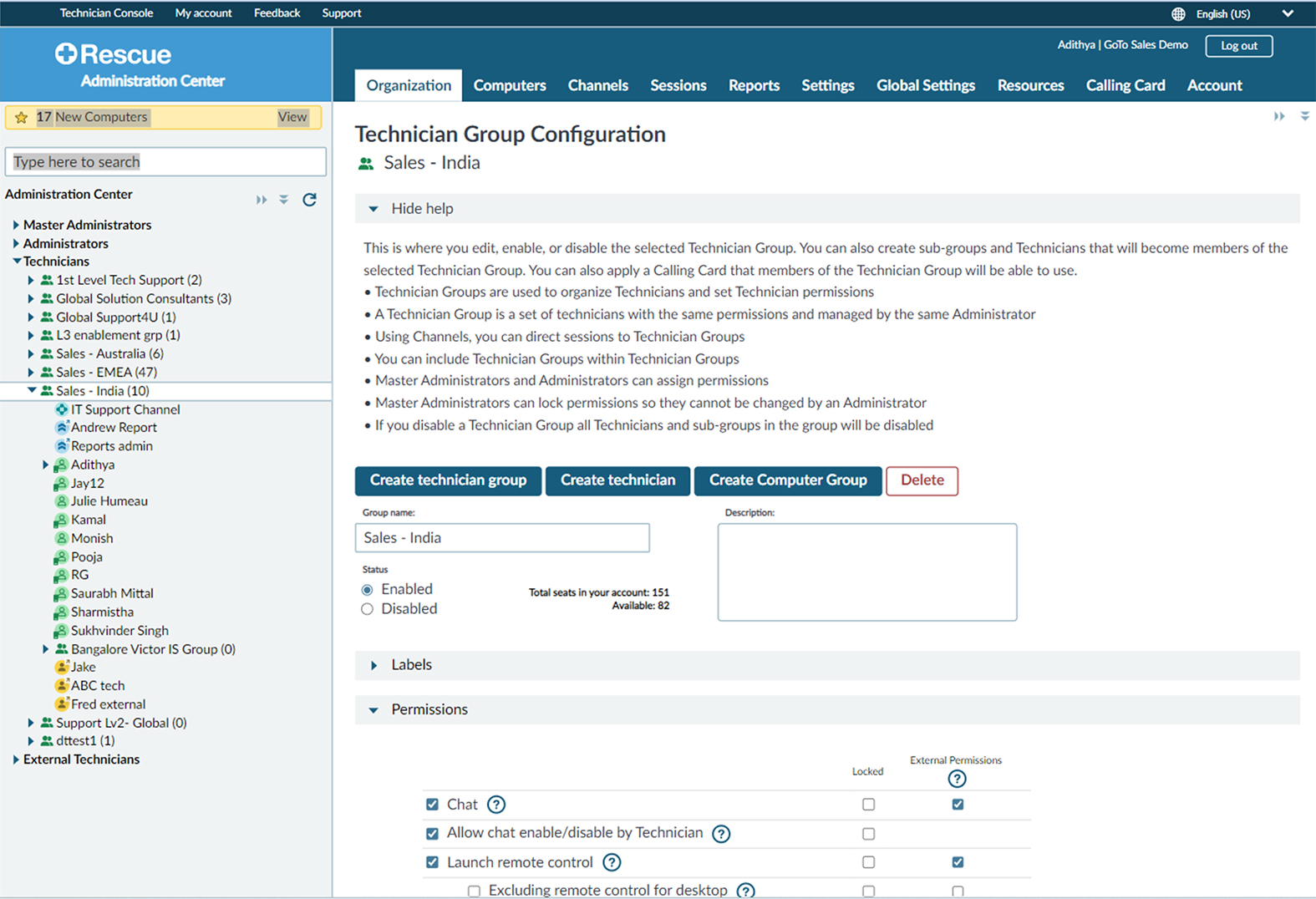Viewport: 1316px width, 899px height.
Task: Select the Disabled status radio button
Action: [367, 609]
